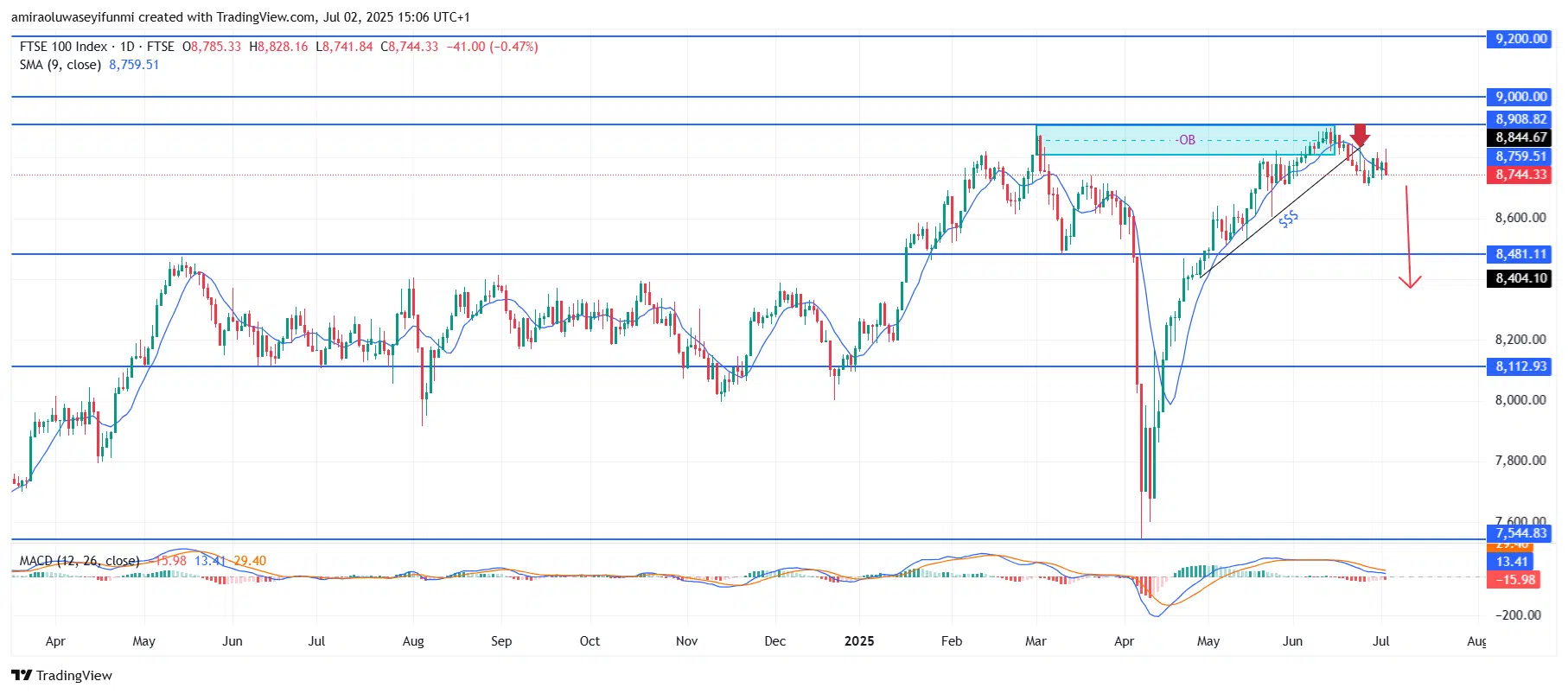Click the Jul label at right of time axis

click(x=1380, y=641)
